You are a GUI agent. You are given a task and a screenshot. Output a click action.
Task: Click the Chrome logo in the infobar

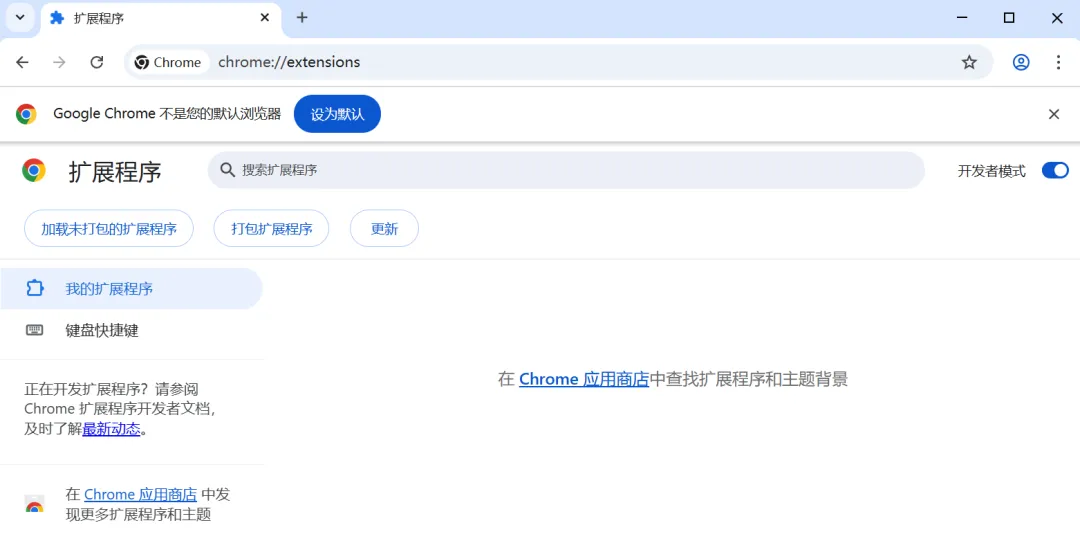(26, 114)
